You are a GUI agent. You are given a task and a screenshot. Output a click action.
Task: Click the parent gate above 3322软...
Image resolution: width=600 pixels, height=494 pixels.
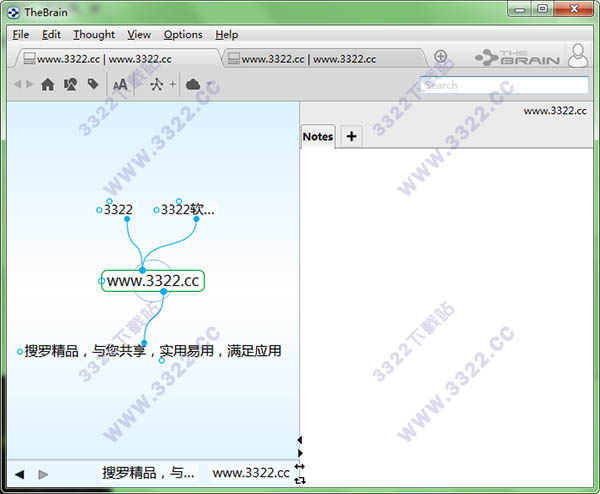(x=179, y=201)
